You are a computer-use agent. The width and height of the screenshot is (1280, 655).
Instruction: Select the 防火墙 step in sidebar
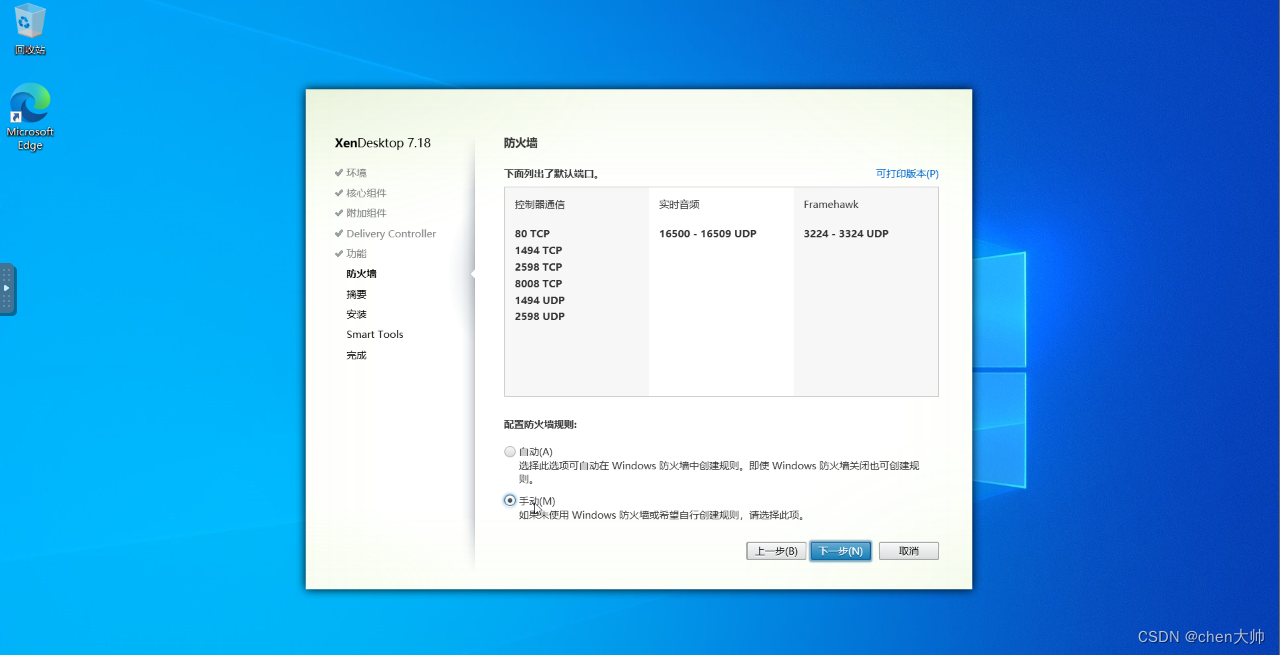coord(361,274)
